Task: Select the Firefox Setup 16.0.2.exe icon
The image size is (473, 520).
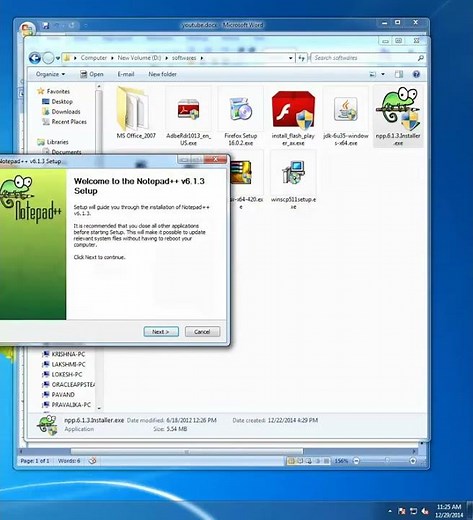Action: click(241, 109)
